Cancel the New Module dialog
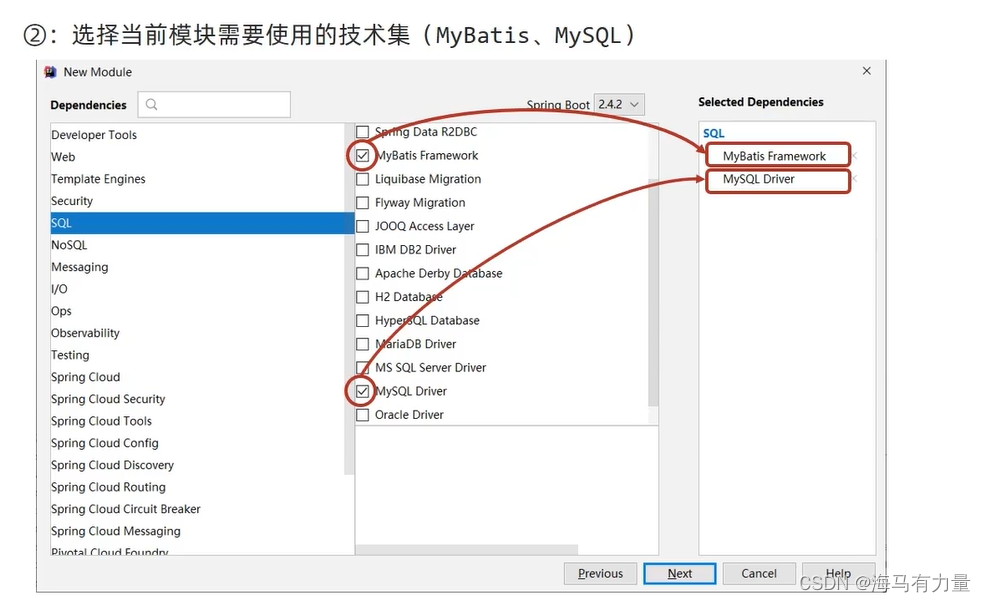This screenshot has height=602, width=986. coord(759,574)
